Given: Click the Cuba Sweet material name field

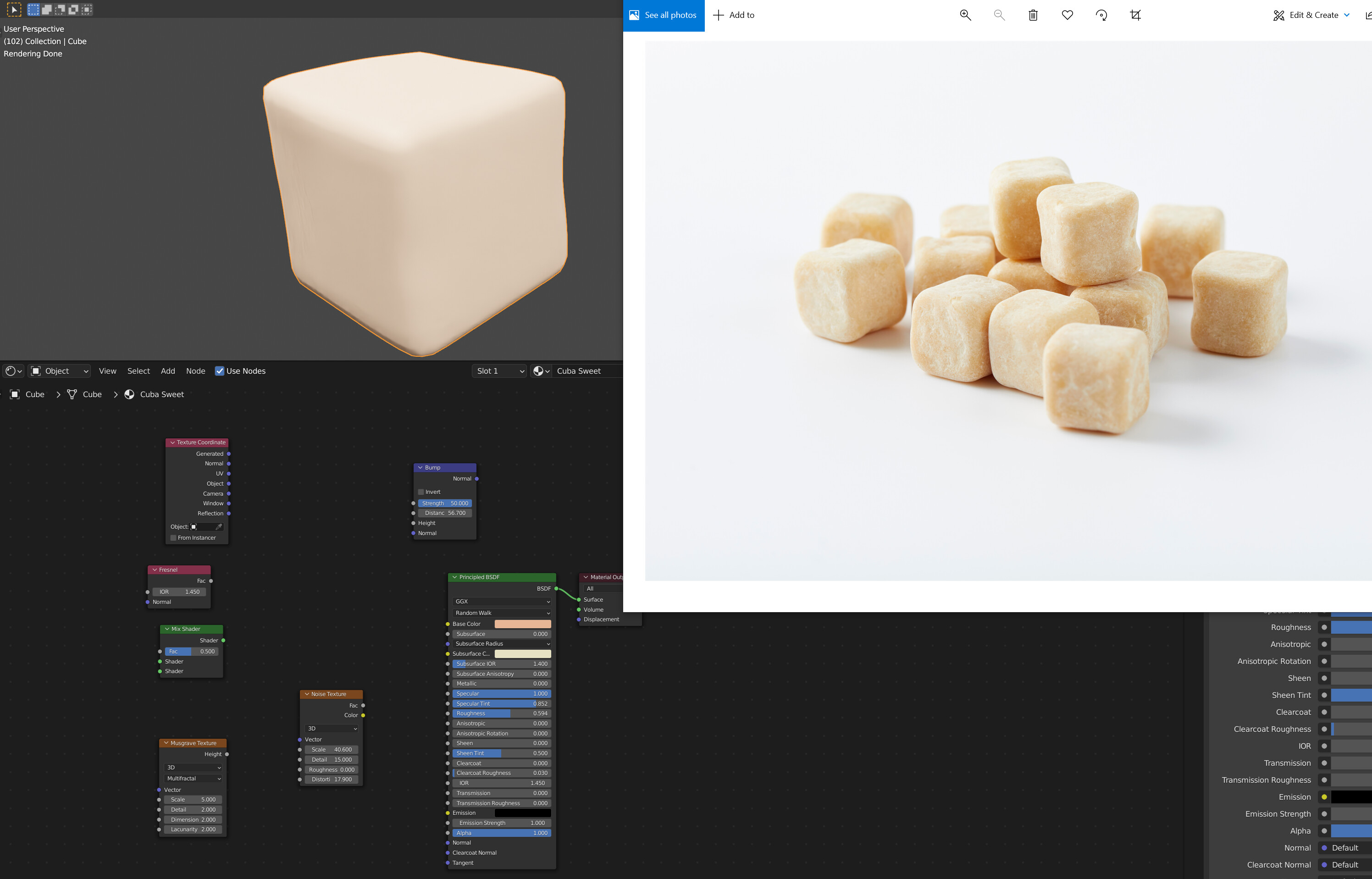Looking at the screenshot, I should [588, 371].
